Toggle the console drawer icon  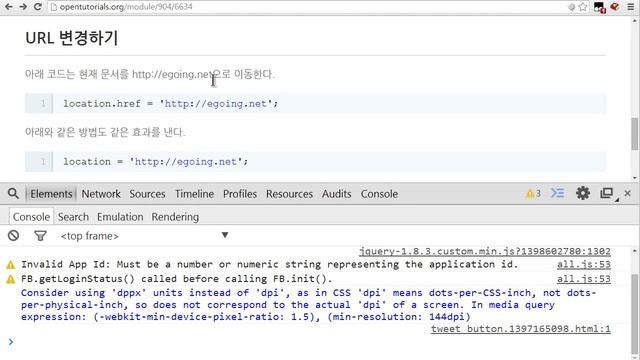tap(558, 193)
